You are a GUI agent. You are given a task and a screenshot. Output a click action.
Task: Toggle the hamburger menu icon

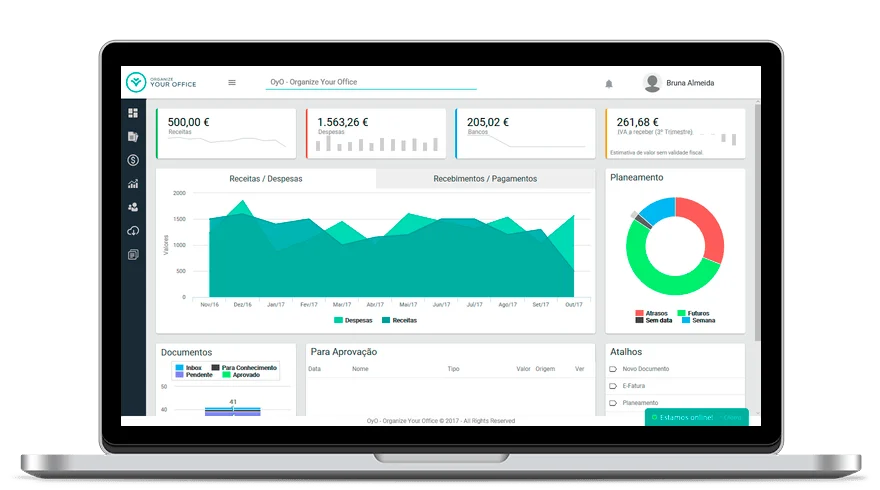click(232, 83)
